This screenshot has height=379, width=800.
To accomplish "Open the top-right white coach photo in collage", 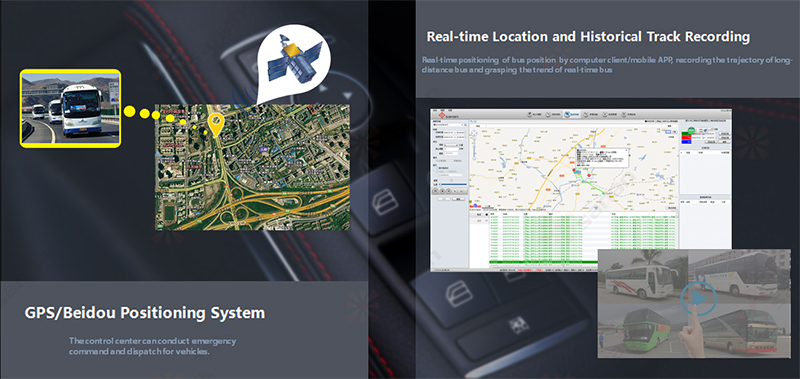I will click(740, 275).
